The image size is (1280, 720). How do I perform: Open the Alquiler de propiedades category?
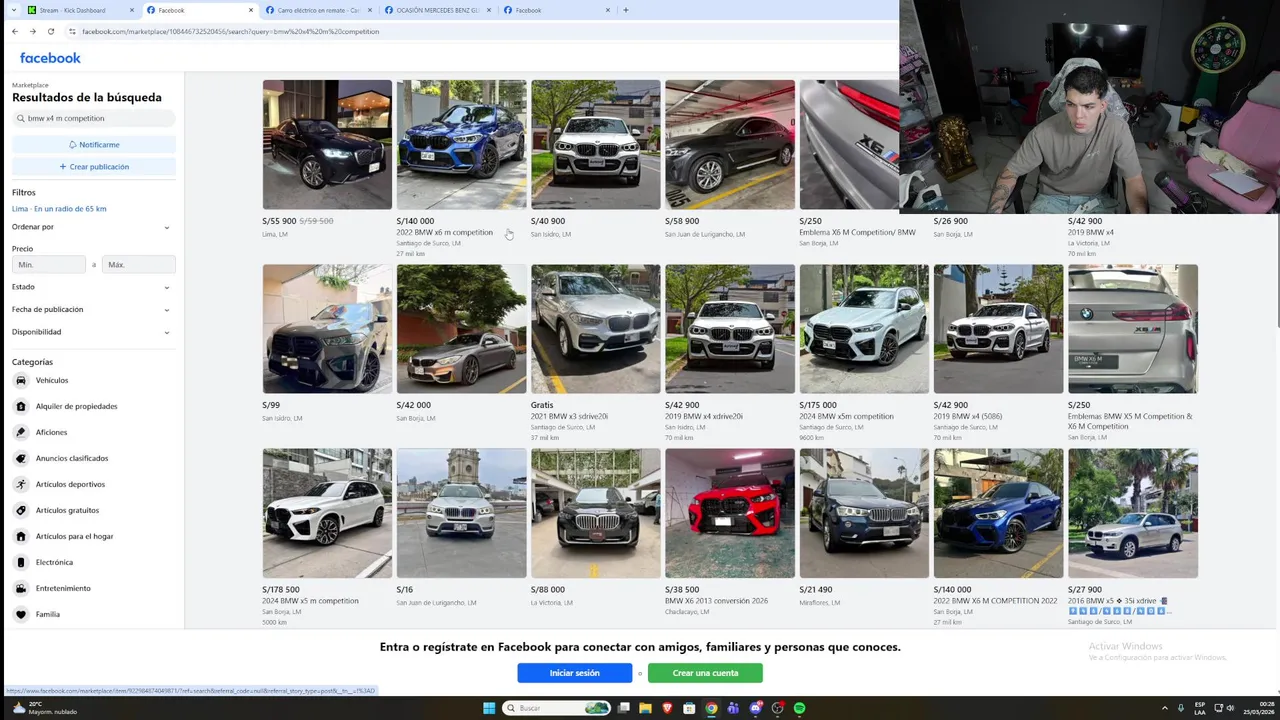pos(76,406)
